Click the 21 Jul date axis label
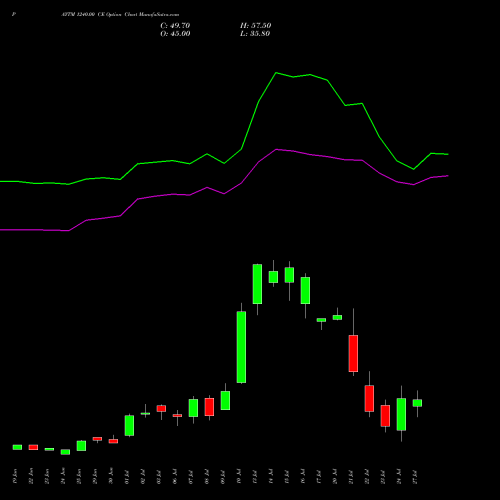 pos(351,476)
